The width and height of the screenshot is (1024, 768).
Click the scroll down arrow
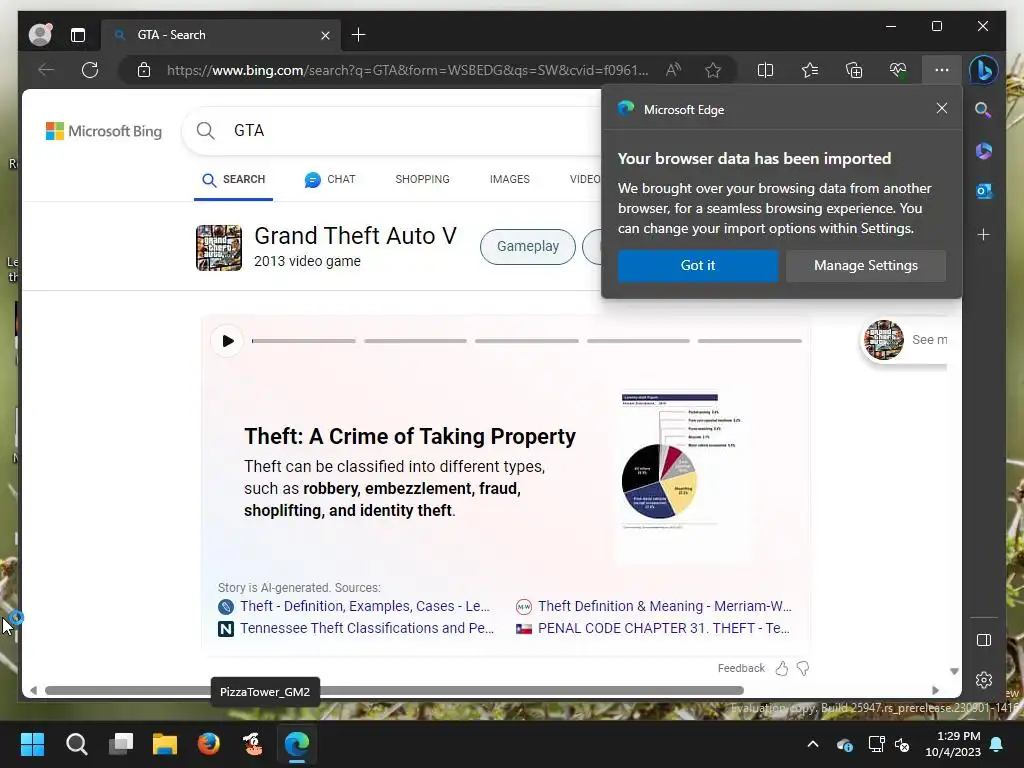pyautogui.click(x=954, y=671)
